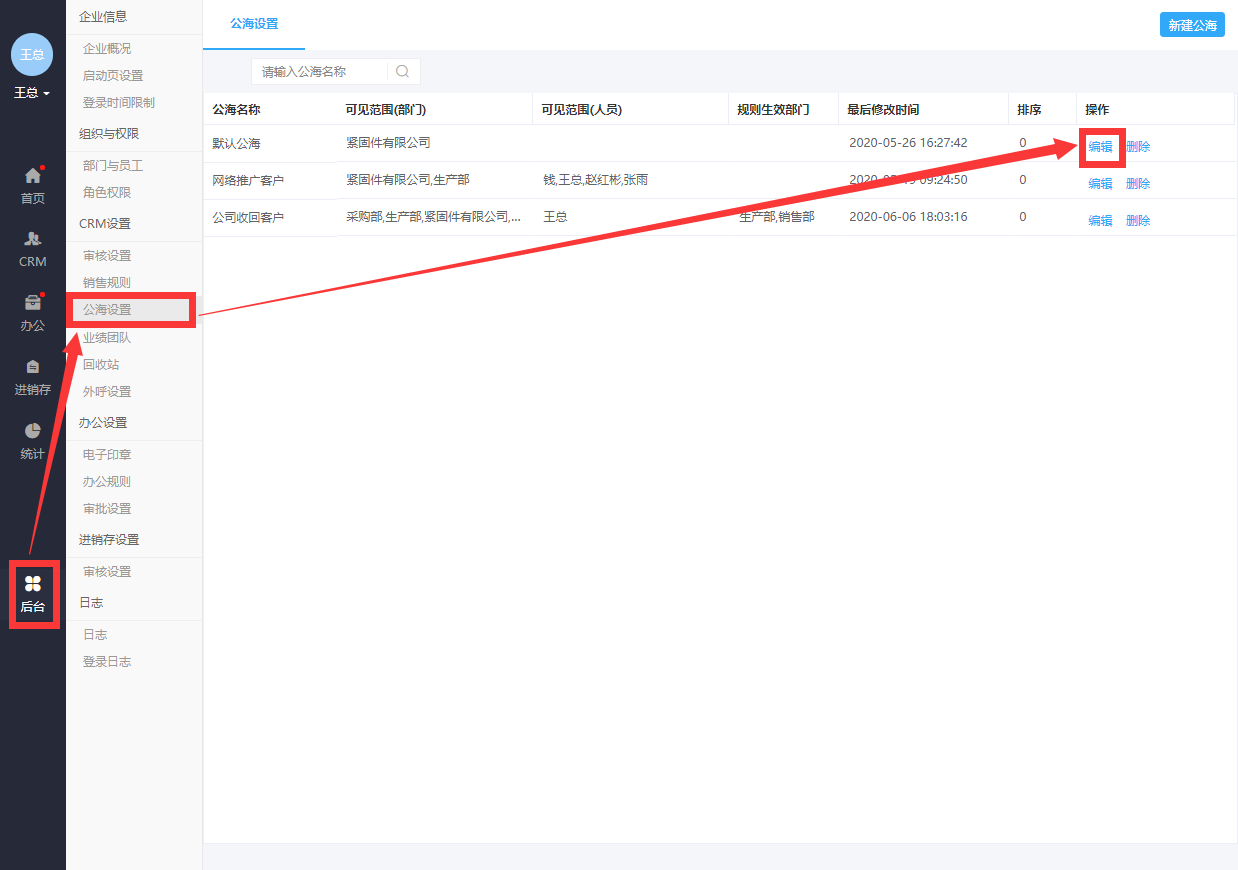
Task: Select the 网络推广客户 name cell
Action: pos(248,180)
